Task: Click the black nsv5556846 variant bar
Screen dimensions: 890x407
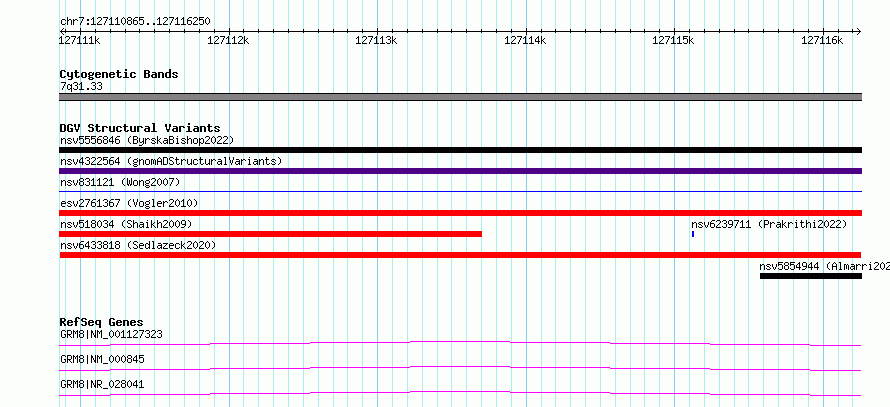Action: point(460,150)
